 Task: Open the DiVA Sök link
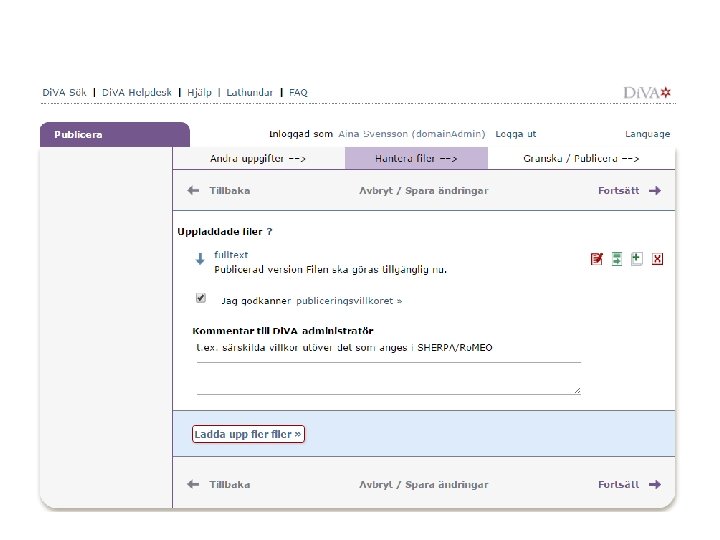(x=64, y=92)
